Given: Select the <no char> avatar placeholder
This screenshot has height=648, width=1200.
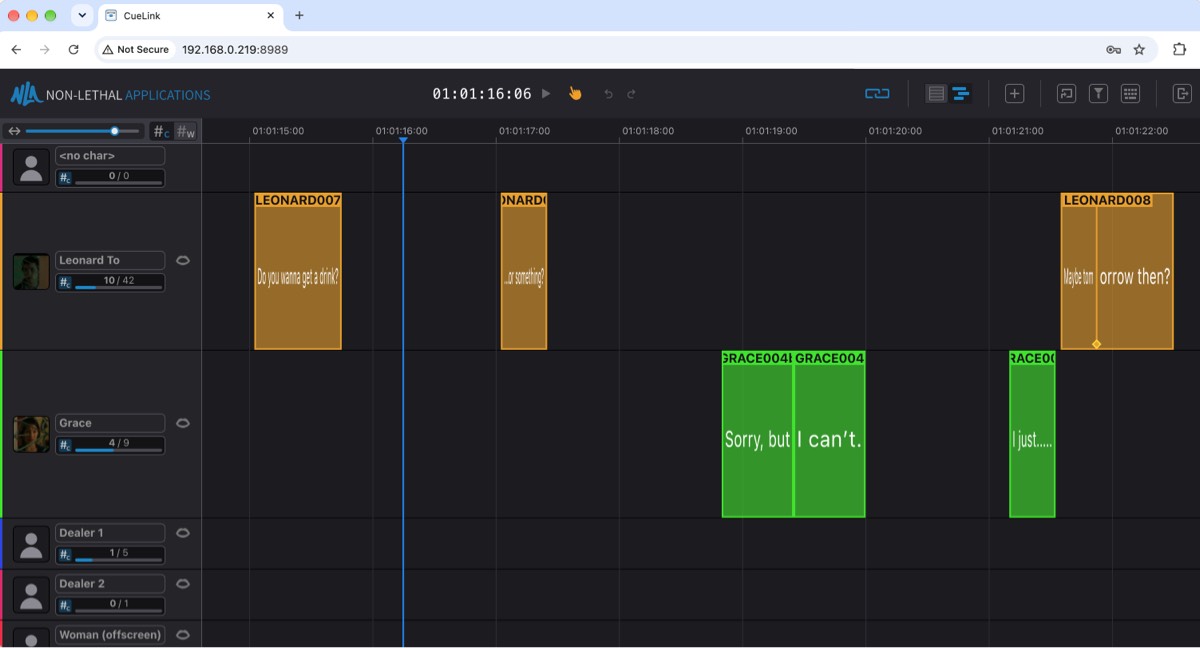Looking at the screenshot, I should click(x=31, y=167).
